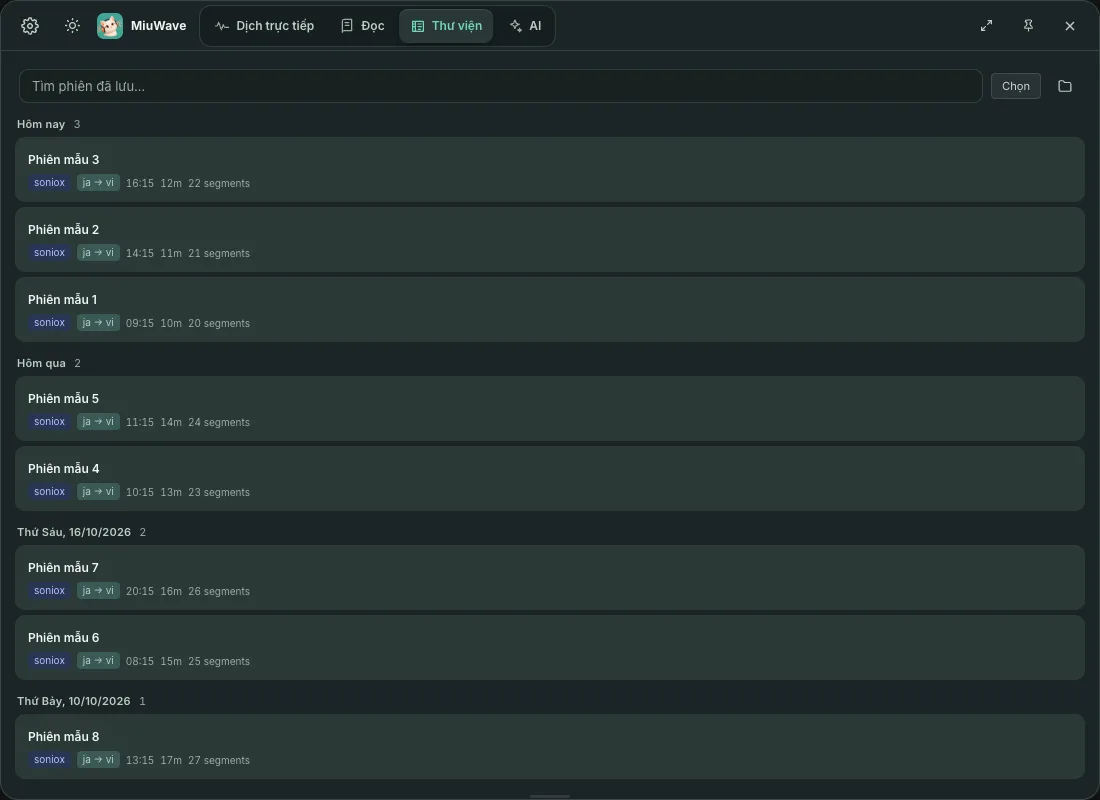Open session Phiên mẫu 8
This screenshot has height=800, width=1100.
tap(550, 747)
